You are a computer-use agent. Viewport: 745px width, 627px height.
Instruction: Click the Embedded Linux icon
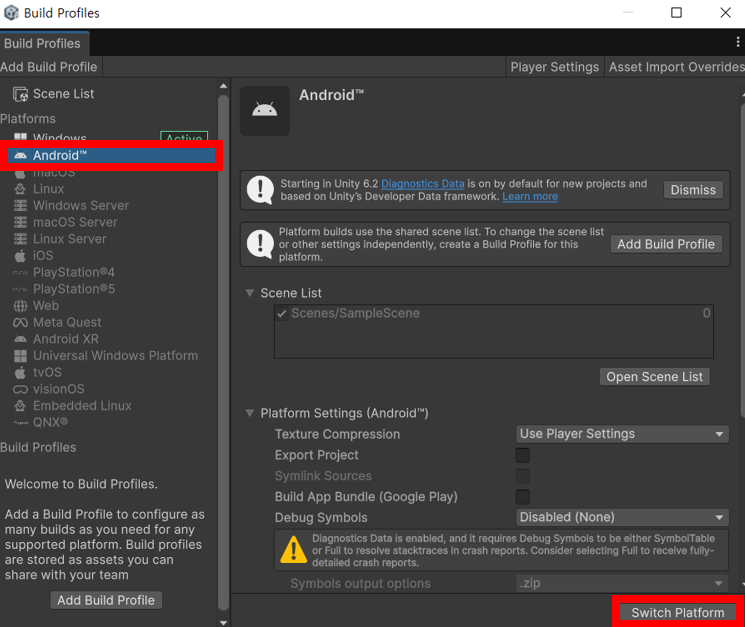click(20, 406)
